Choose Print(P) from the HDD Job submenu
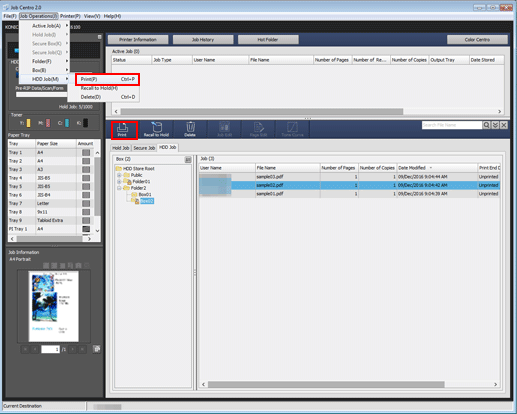 [107, 79]
